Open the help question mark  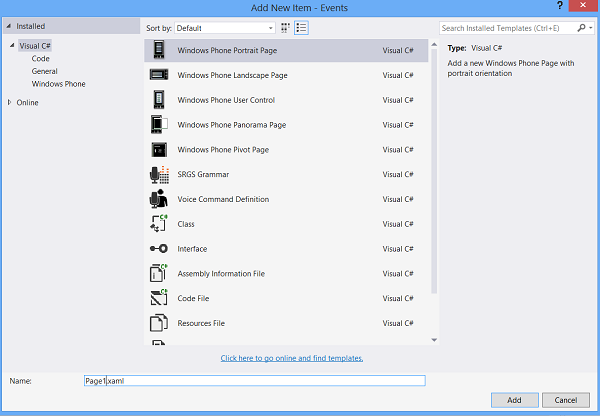pyautogui.click(x=560, y=6)
